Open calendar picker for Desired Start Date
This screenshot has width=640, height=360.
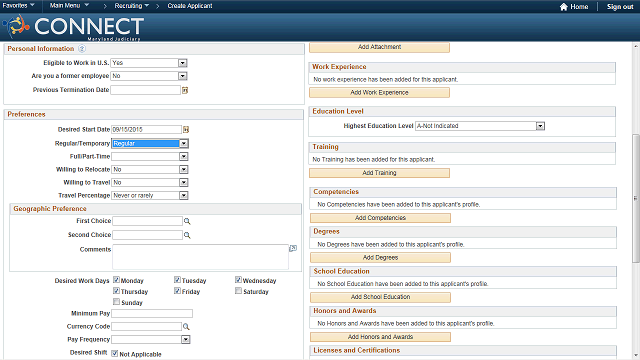click(186, 129)
